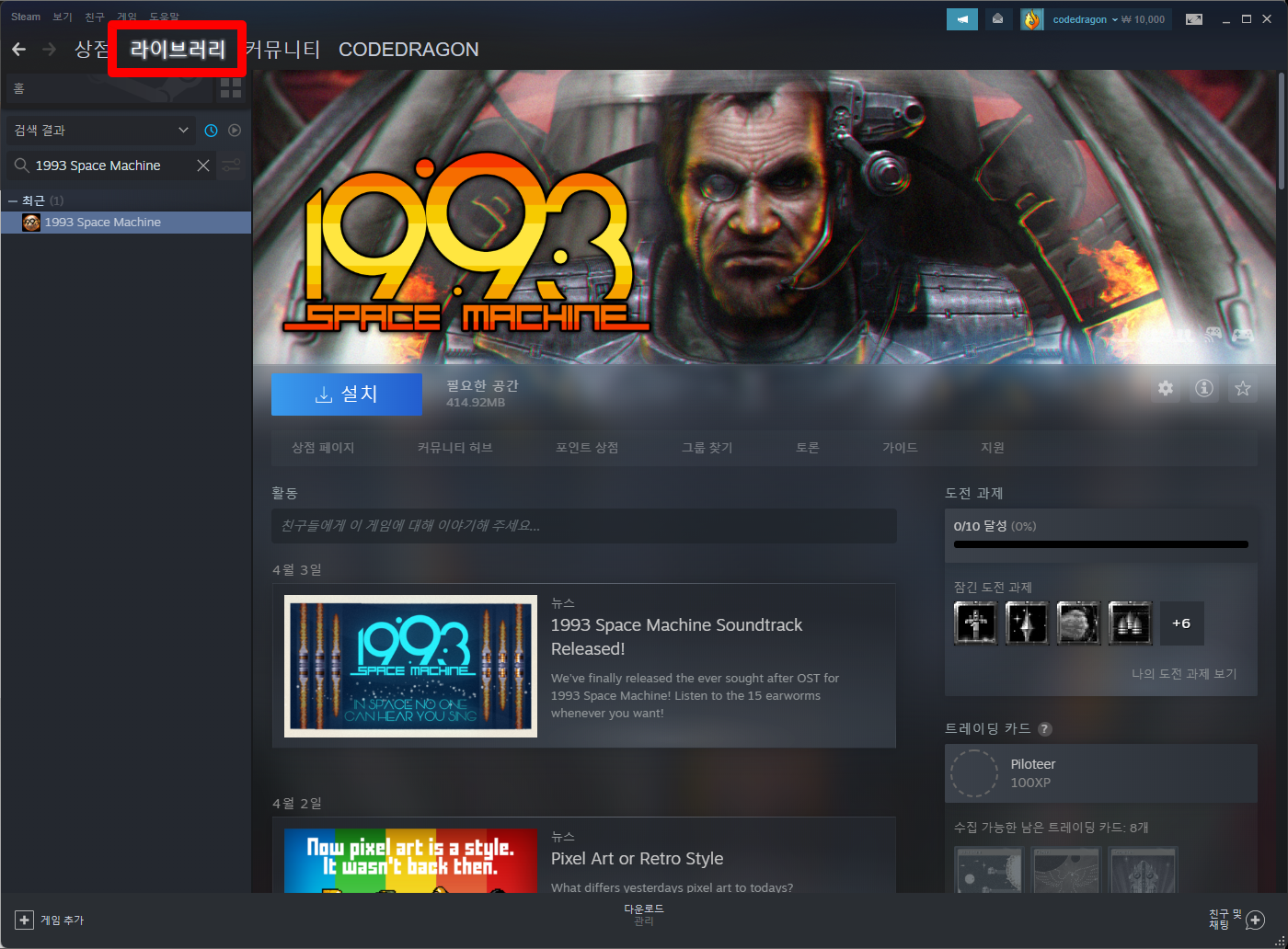1288x949 pixels.
Task: Go to 상점 section
Action: point(91,50)
